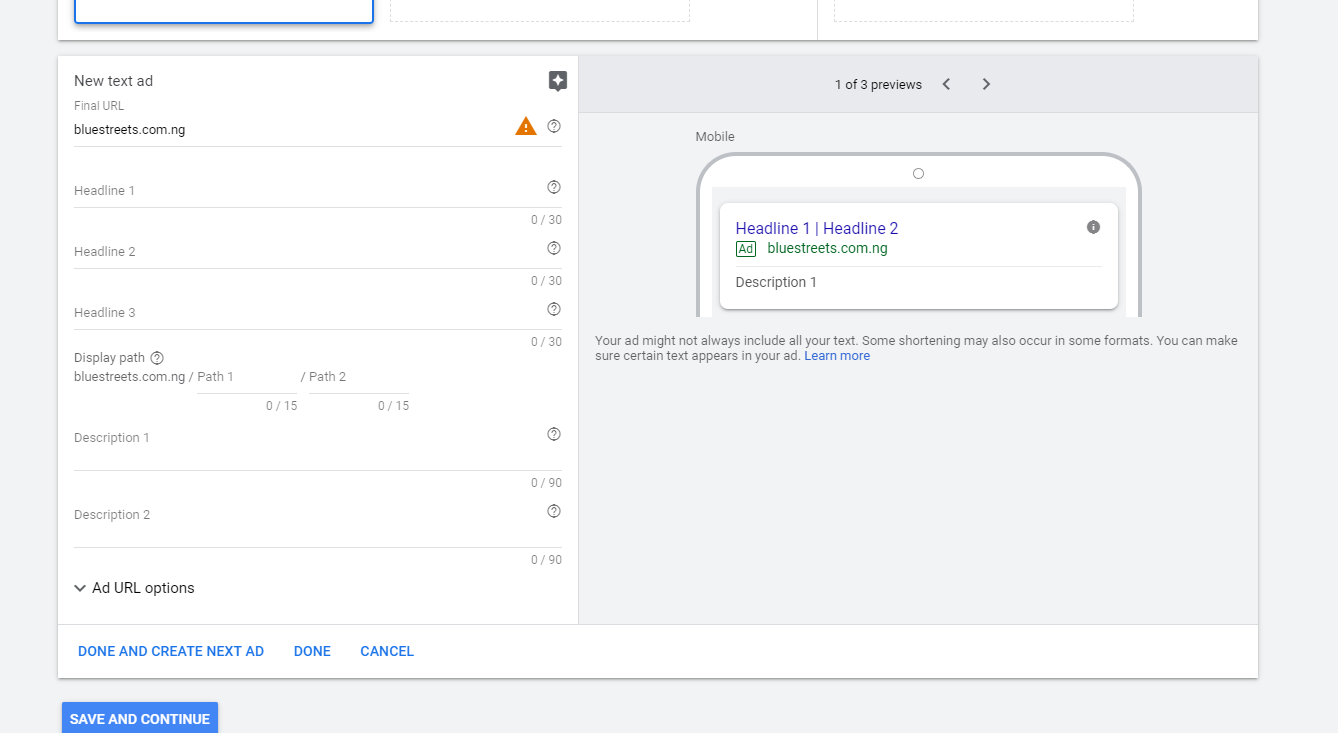
Task: Open help icon for Headline 1
Action: (x=554, y=187)
